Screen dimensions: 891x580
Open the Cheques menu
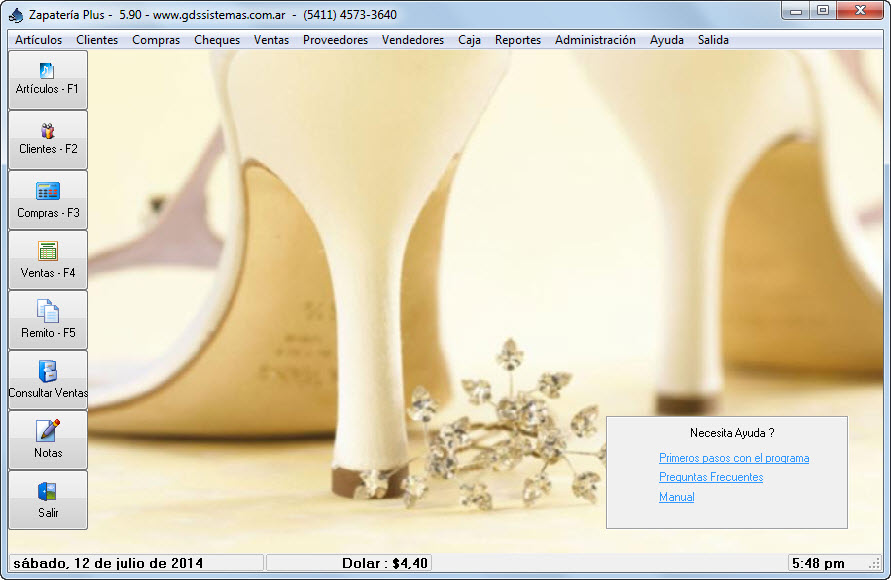[x=216, y=40]
